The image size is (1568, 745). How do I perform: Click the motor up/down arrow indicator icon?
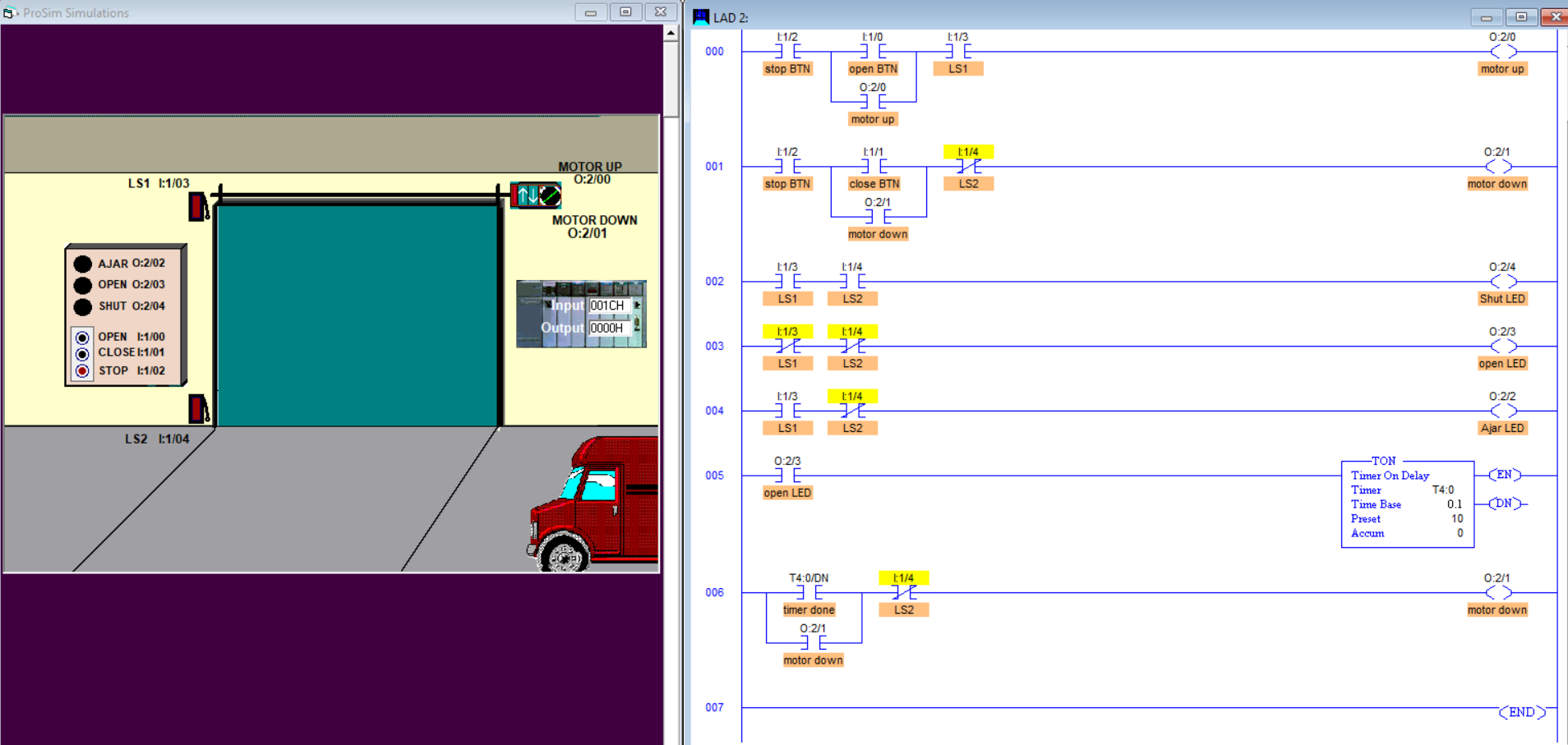click(x=534, y=195)
